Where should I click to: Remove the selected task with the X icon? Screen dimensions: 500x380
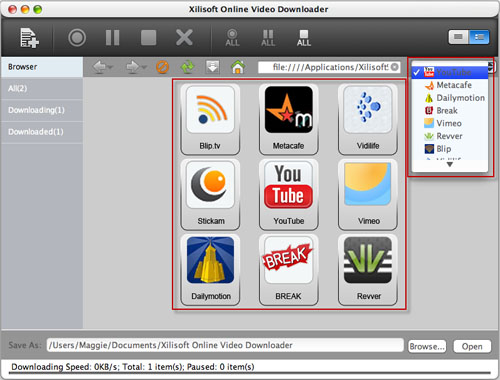pyautogui.click(x=184, y=37)
